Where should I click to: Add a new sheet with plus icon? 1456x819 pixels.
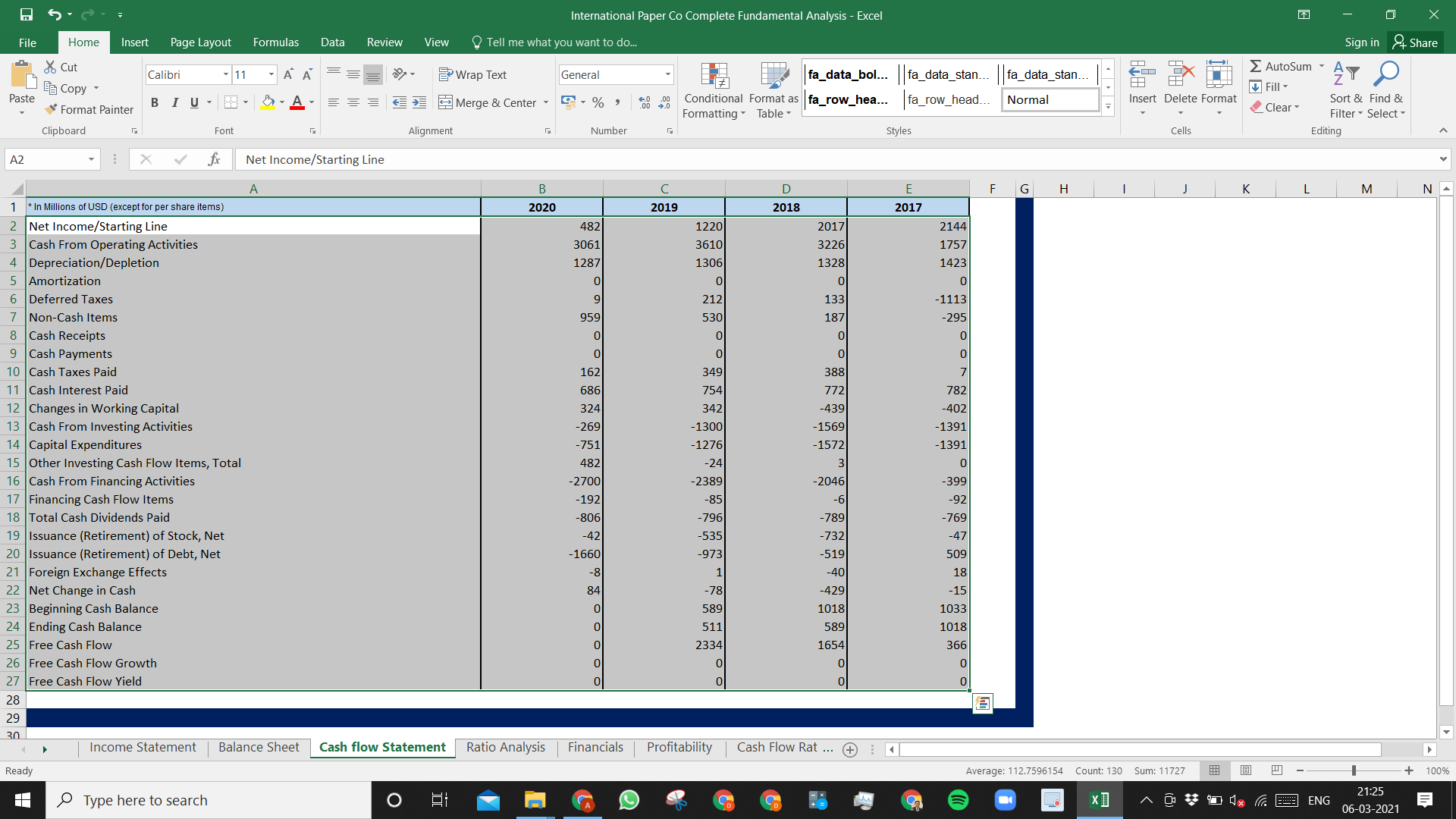(x=850, y=749)
